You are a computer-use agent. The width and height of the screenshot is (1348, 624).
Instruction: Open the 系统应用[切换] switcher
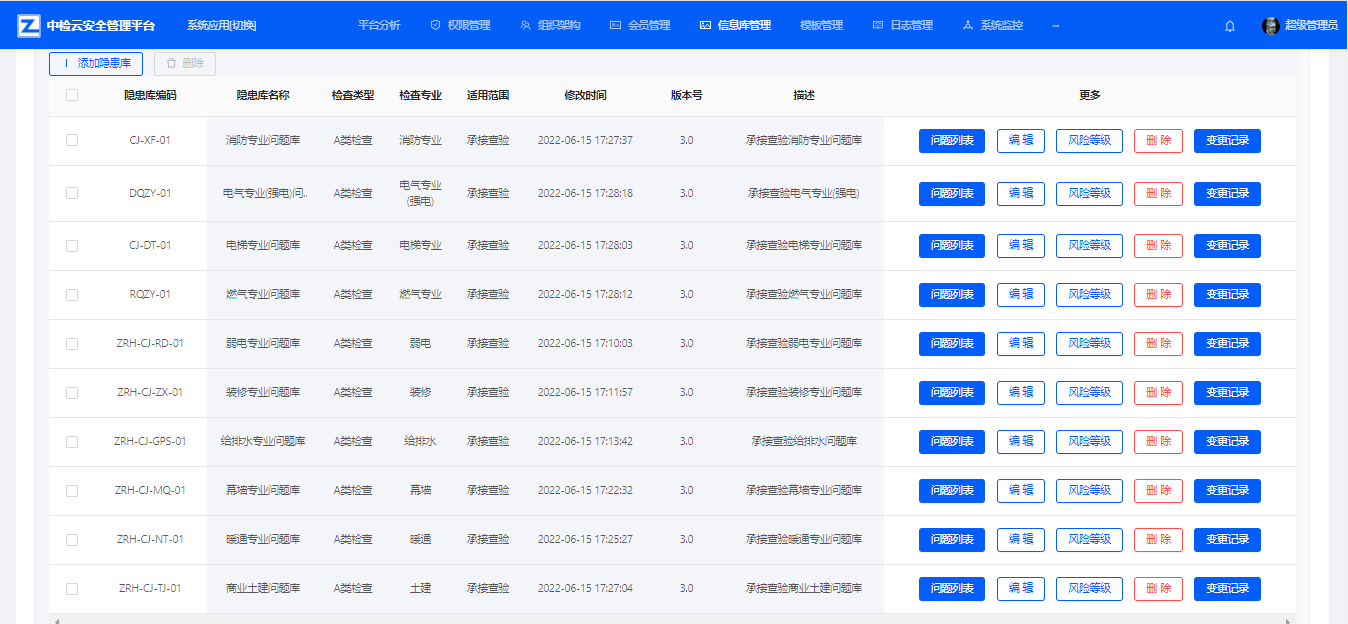[221, 26]
